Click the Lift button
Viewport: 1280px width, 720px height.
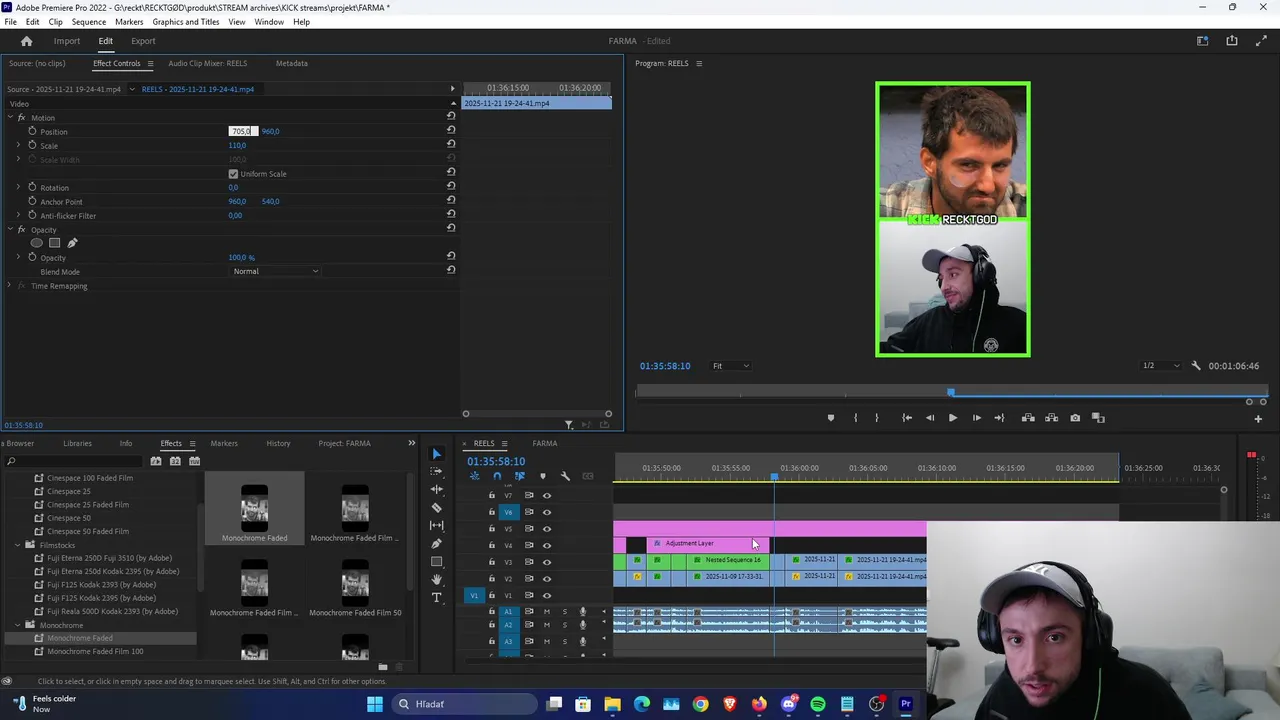click(1028, 418)
